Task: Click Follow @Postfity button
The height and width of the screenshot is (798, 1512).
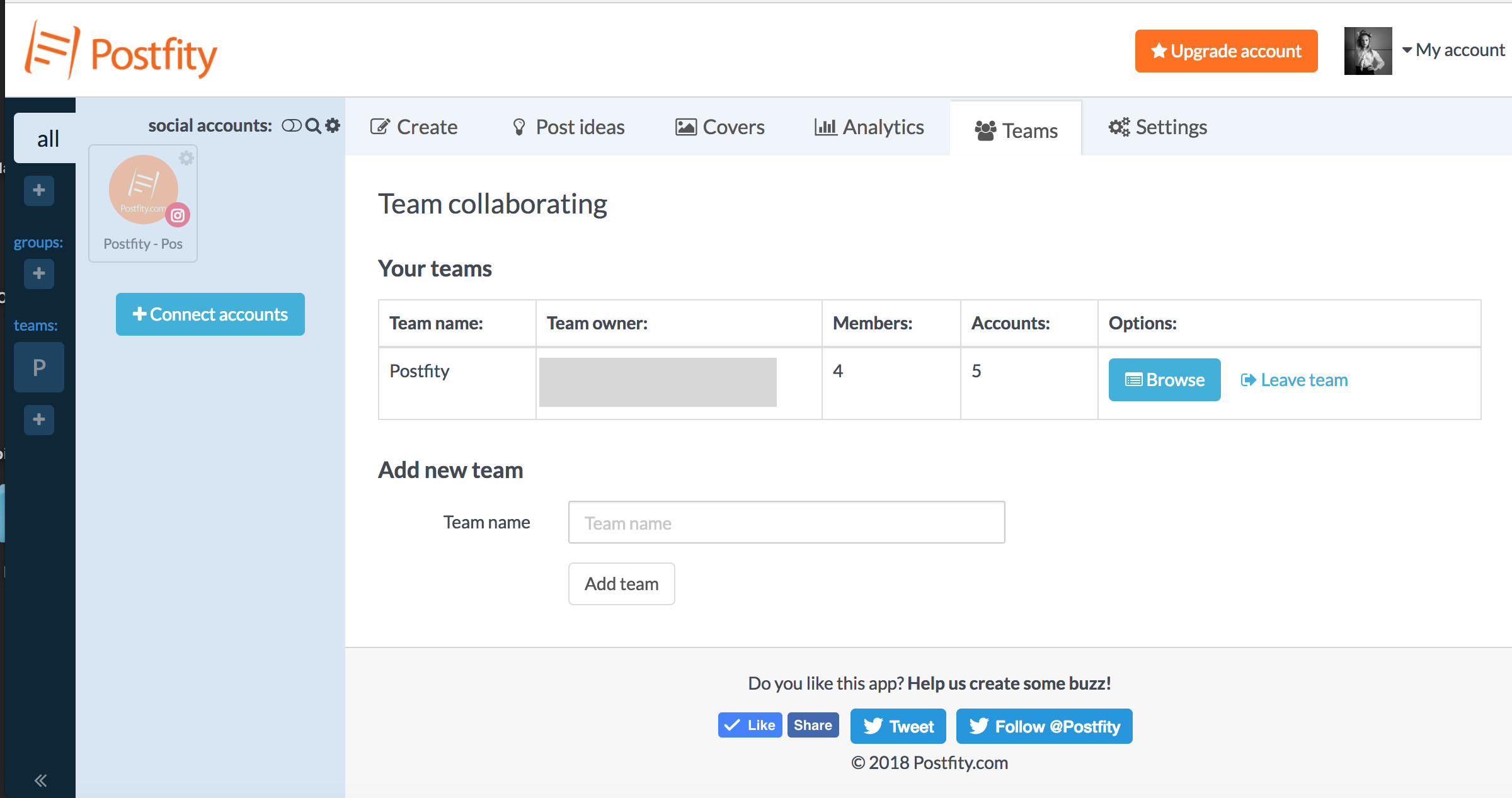Action: [1044, 726]
